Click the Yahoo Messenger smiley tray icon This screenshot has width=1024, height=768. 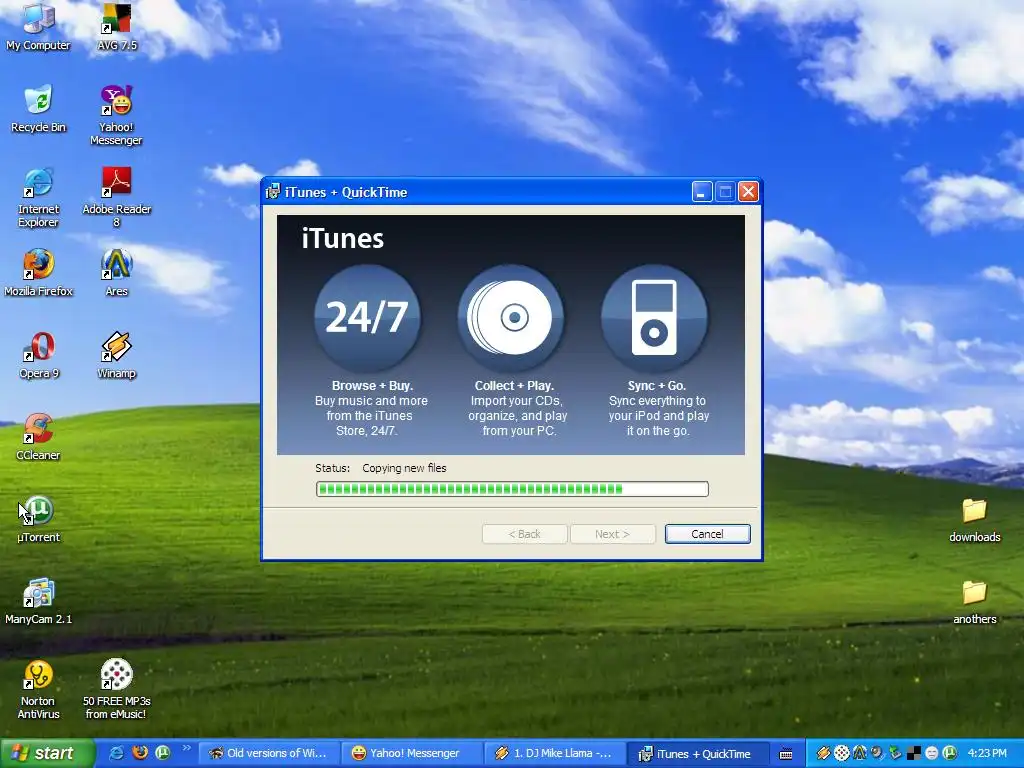pyautogui.click(x=932, y=754)
